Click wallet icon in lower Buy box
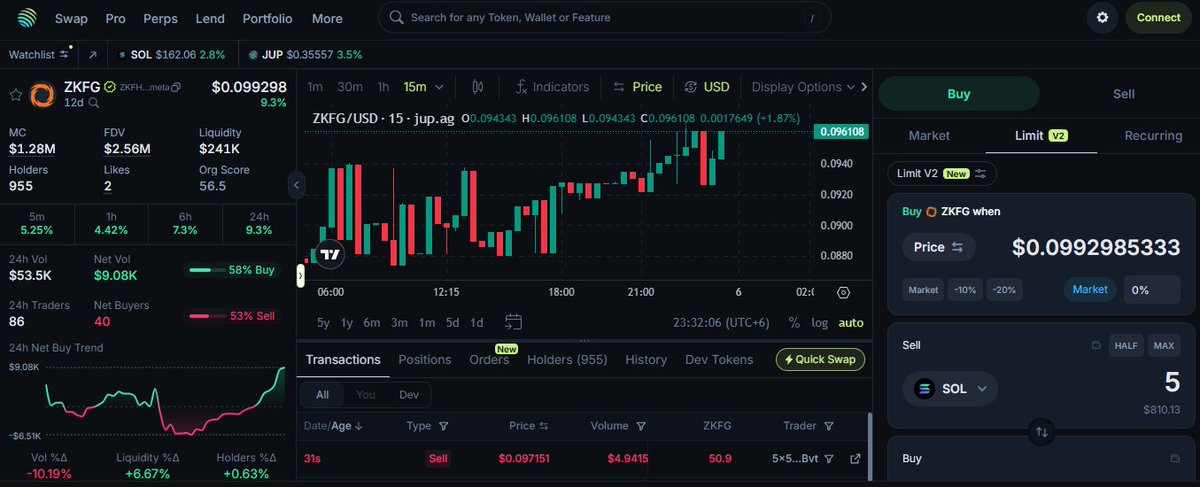Screen dimensions: 1200x487 1174,459
